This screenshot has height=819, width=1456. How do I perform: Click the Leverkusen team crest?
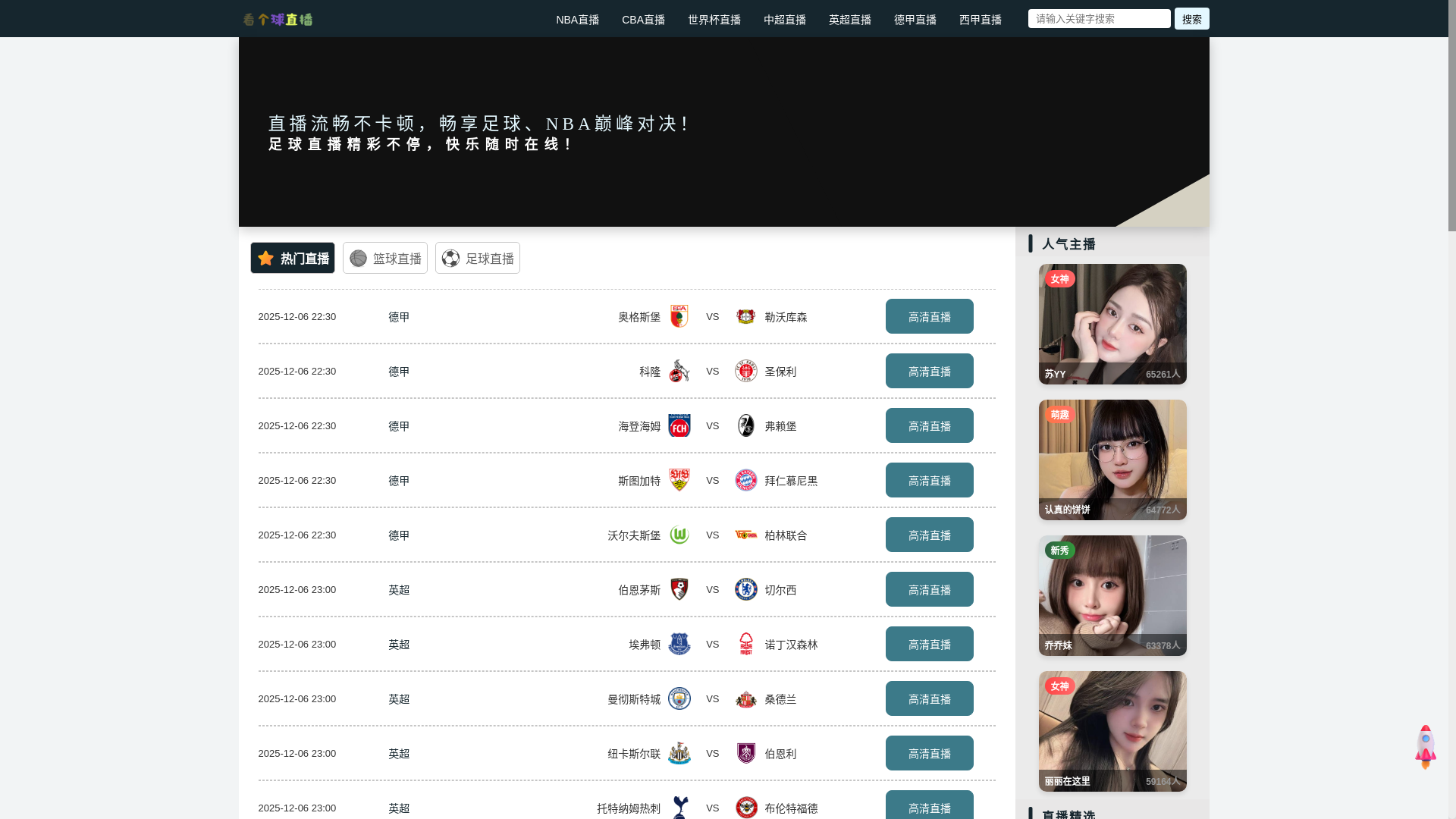click(x=746, y=316)
